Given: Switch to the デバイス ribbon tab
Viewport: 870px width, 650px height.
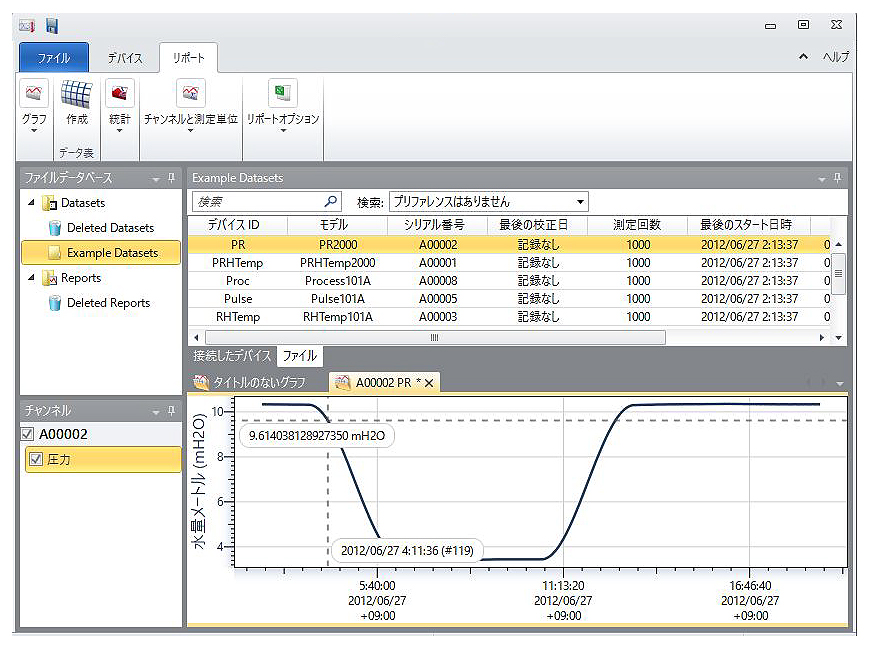Looking at the screenshot, I should pos(125,58).
